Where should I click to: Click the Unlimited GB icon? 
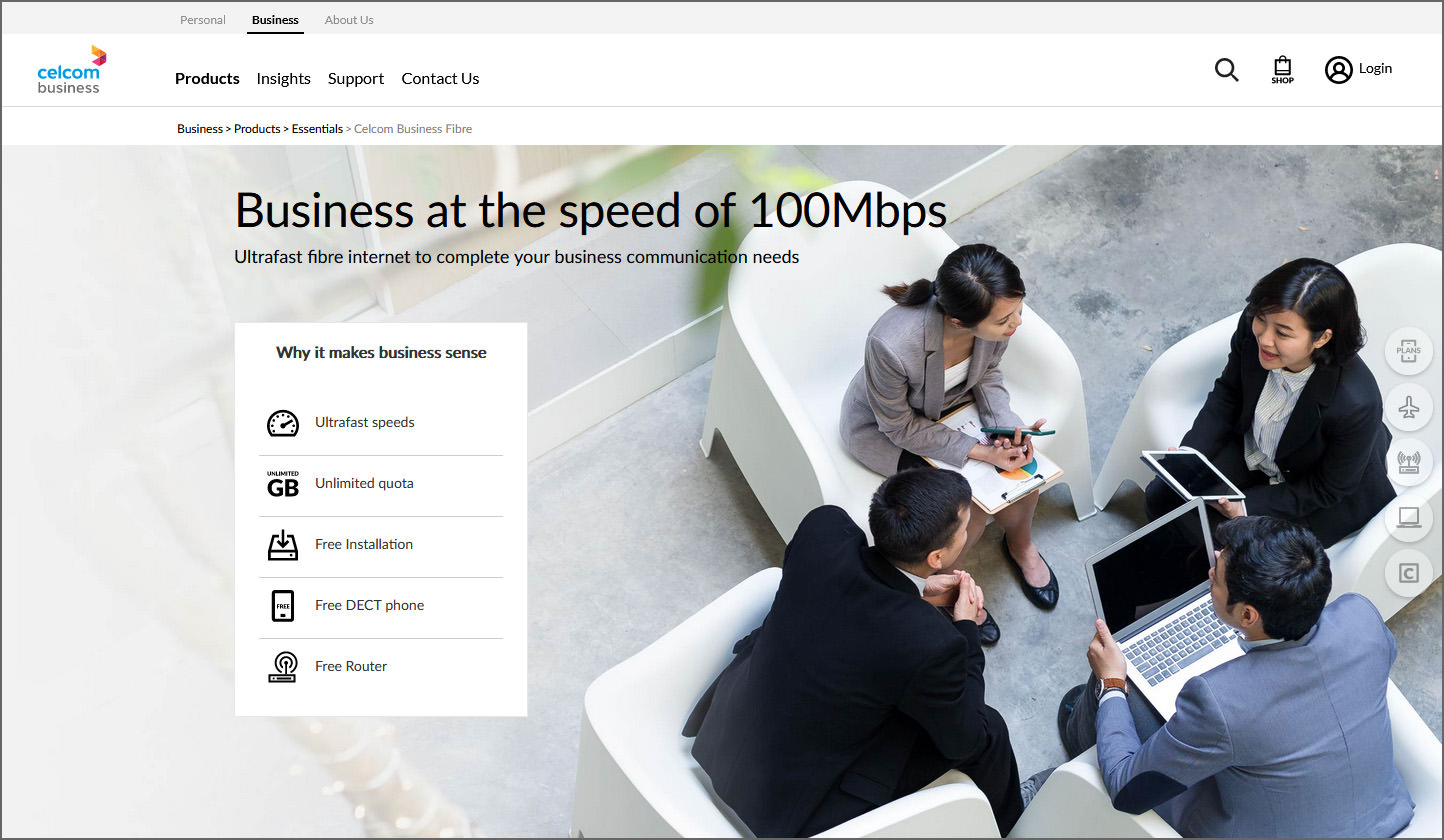point(283,484)
